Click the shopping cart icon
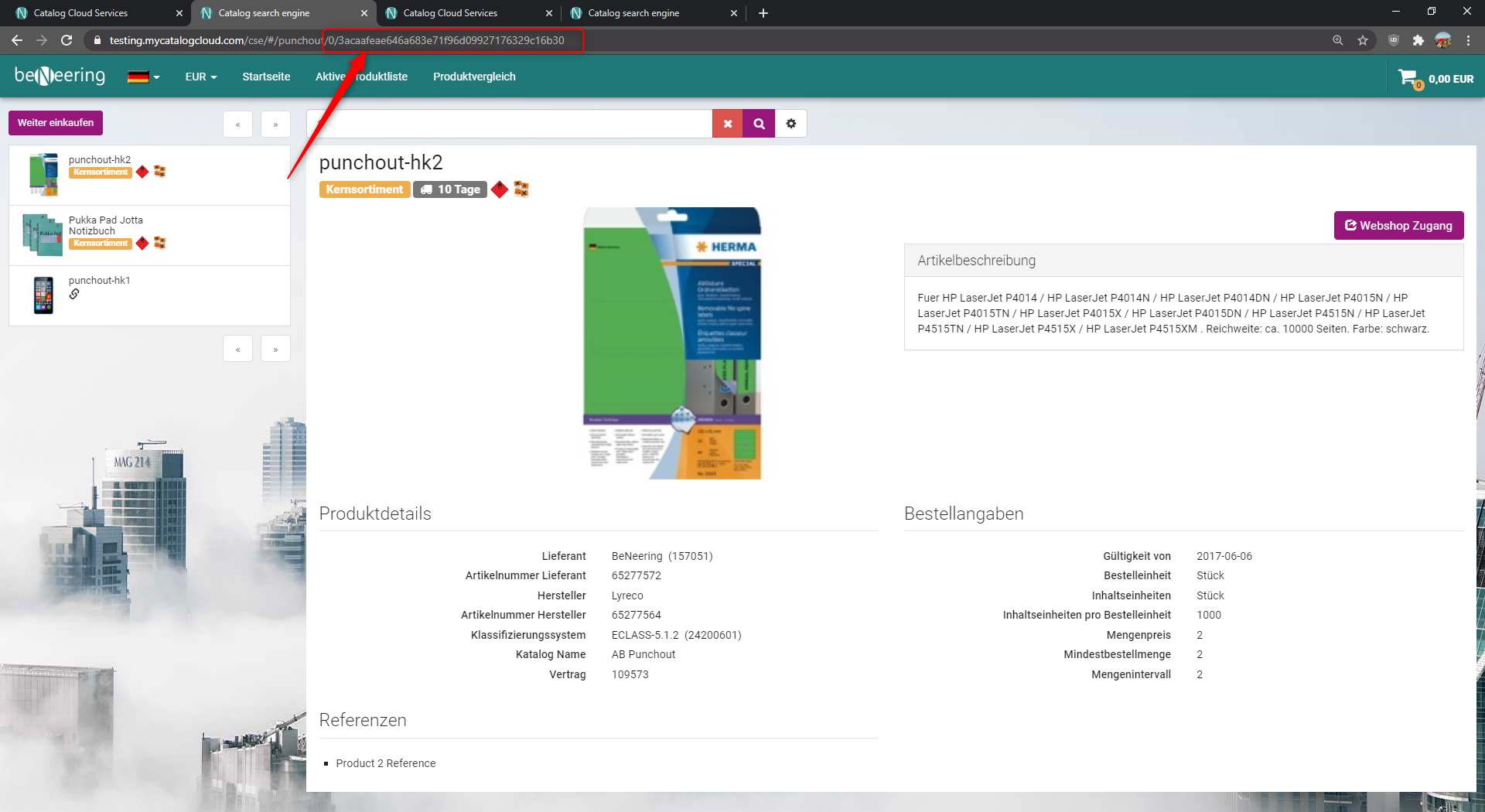1485x812 pixels. [1408, 78]
